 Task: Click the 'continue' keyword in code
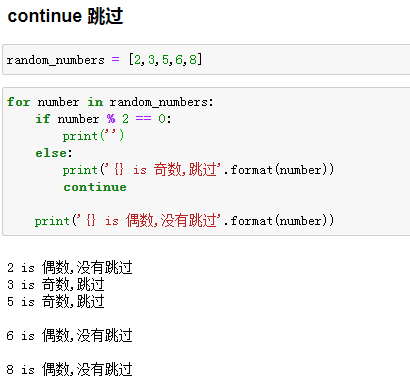coord(95,187)
